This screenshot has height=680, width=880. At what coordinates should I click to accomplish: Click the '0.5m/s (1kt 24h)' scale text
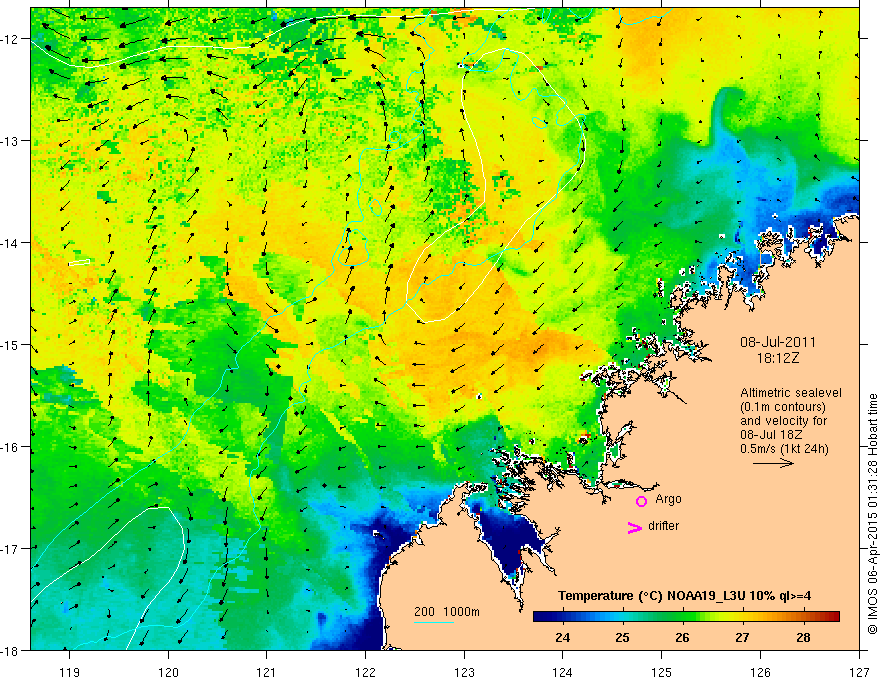point(784,448)
